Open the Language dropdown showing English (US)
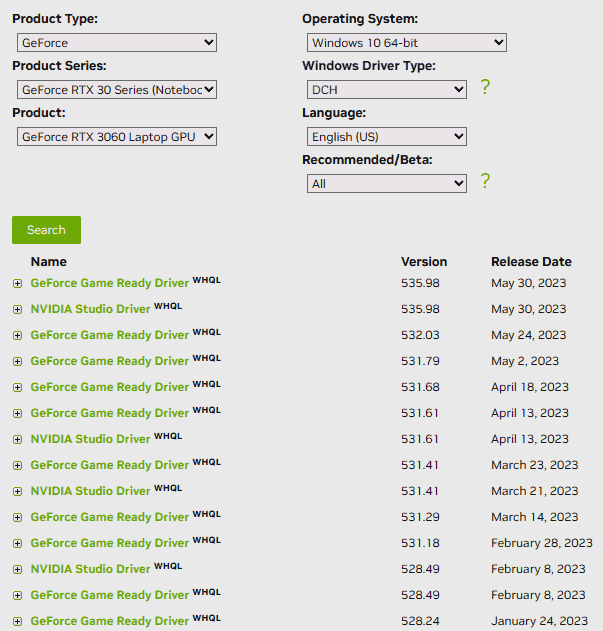603x631 pixels. [x=386, y=136]
